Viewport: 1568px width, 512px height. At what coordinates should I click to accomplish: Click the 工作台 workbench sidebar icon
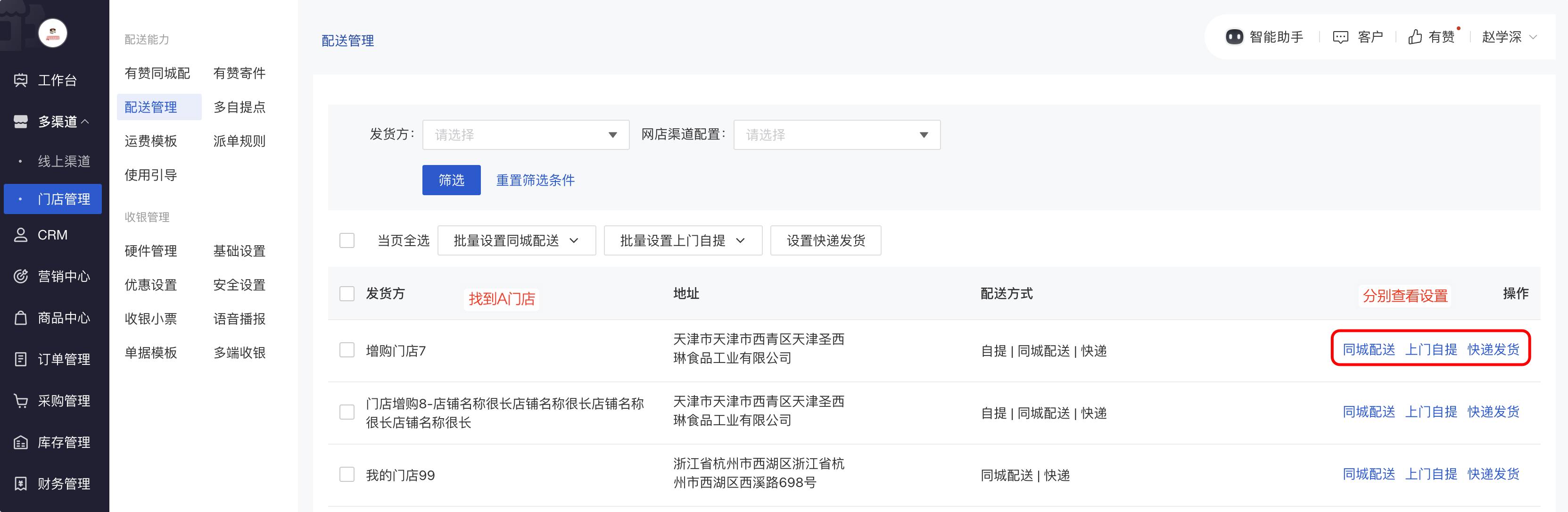click(21, 80)
